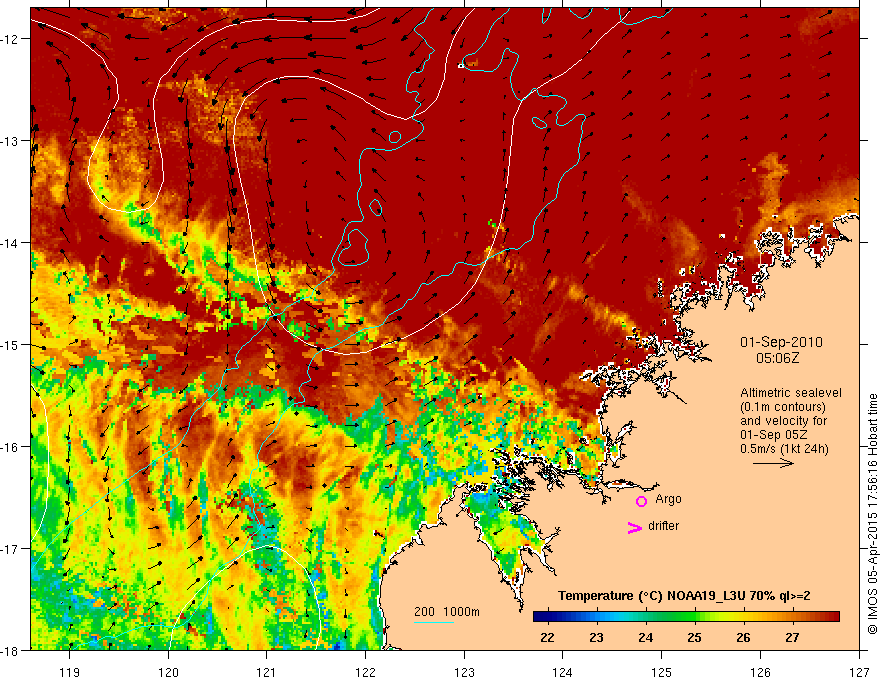Image resolution: width=880 pixels, height=680 pixels.
Task: Click the Temperature NOAA19_L3U title text
Action: pyautogui.click(x=684, y=596)
